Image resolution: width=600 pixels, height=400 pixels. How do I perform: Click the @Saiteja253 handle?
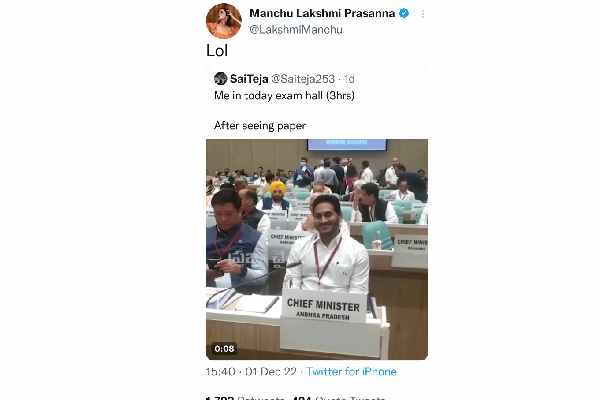(x=303, y=79)
